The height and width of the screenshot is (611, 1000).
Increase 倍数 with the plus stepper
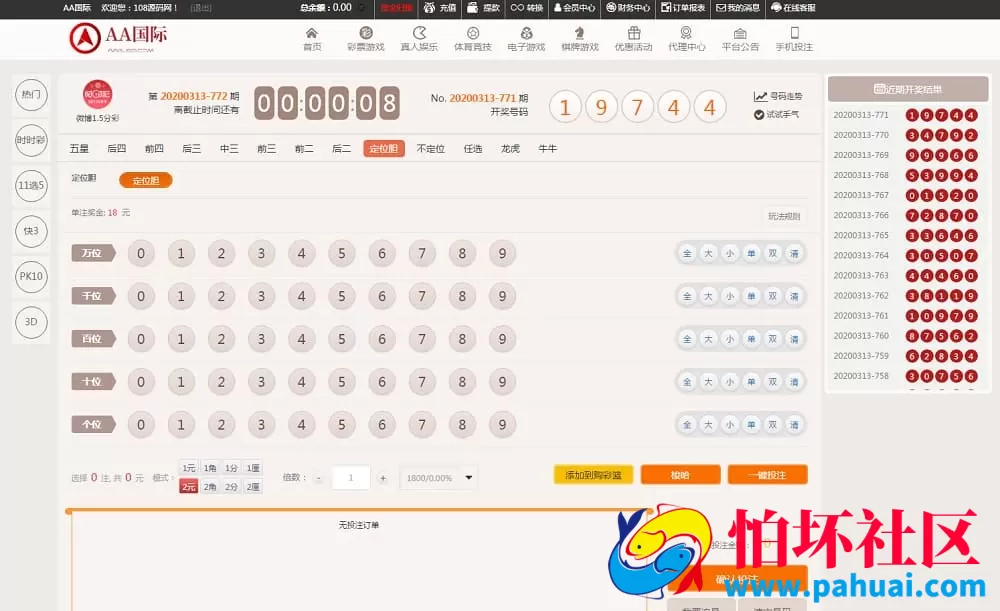pos(384,477)
